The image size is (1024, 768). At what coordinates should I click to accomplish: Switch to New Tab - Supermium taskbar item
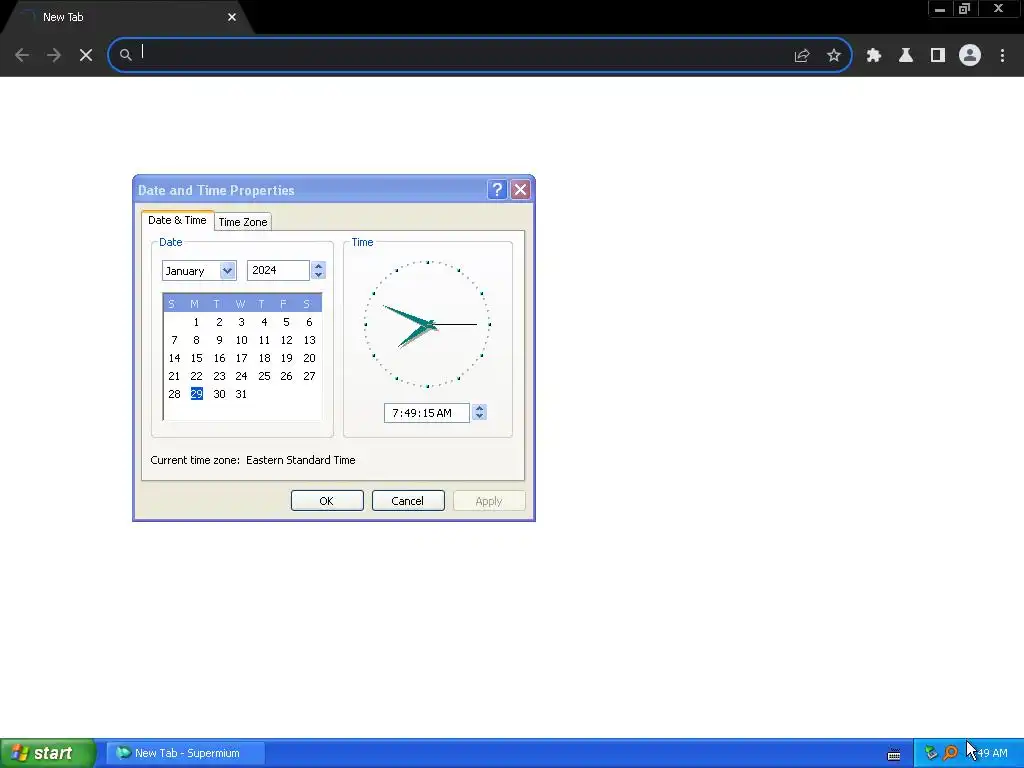[186, 753]
